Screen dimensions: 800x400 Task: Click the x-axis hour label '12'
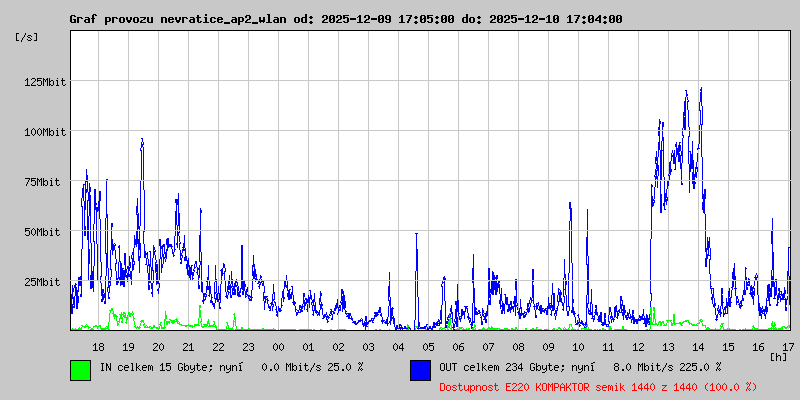tap(638, 347)
